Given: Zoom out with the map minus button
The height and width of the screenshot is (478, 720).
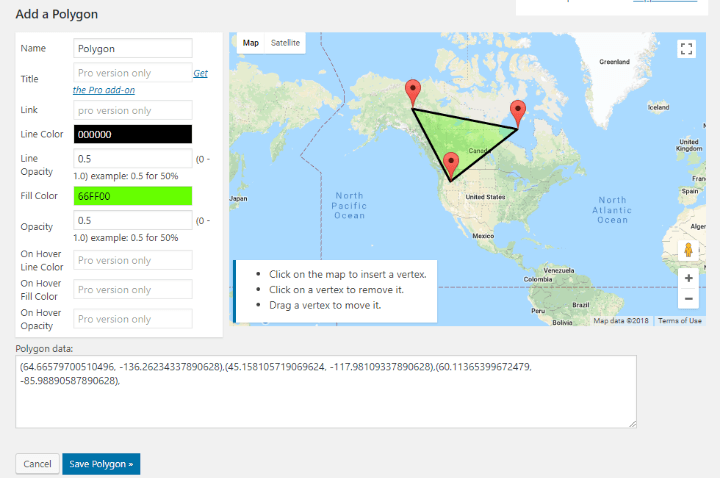Looking at the screenshot, I should pyautogui.click(x=688, y=298).
